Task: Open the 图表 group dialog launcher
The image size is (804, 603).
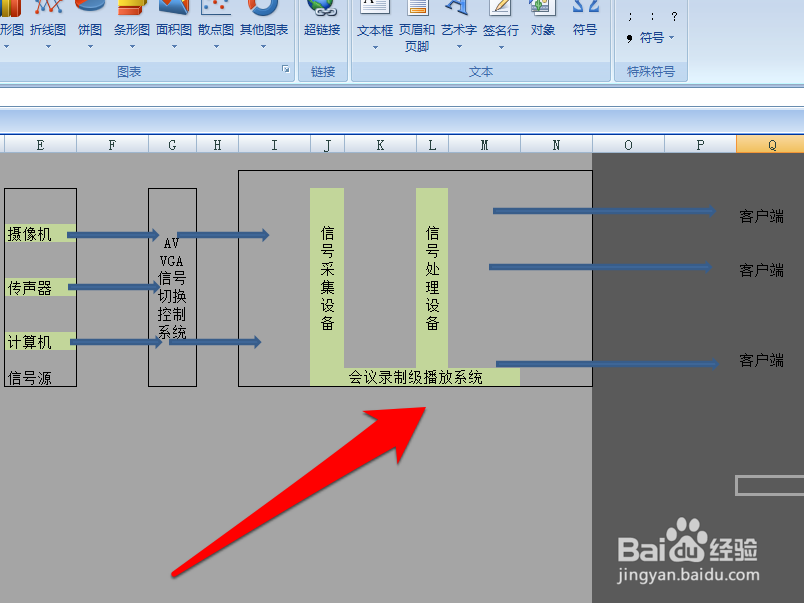Action: pyautogui.click(x=286, y=69)
